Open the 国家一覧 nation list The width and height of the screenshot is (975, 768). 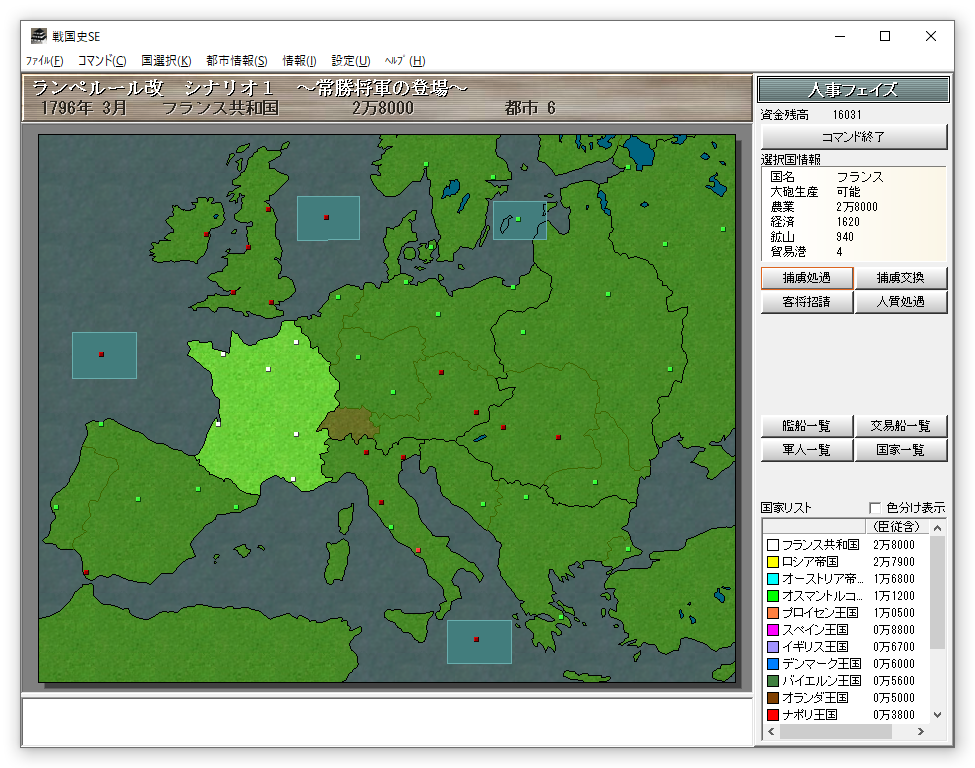point(900,450)
